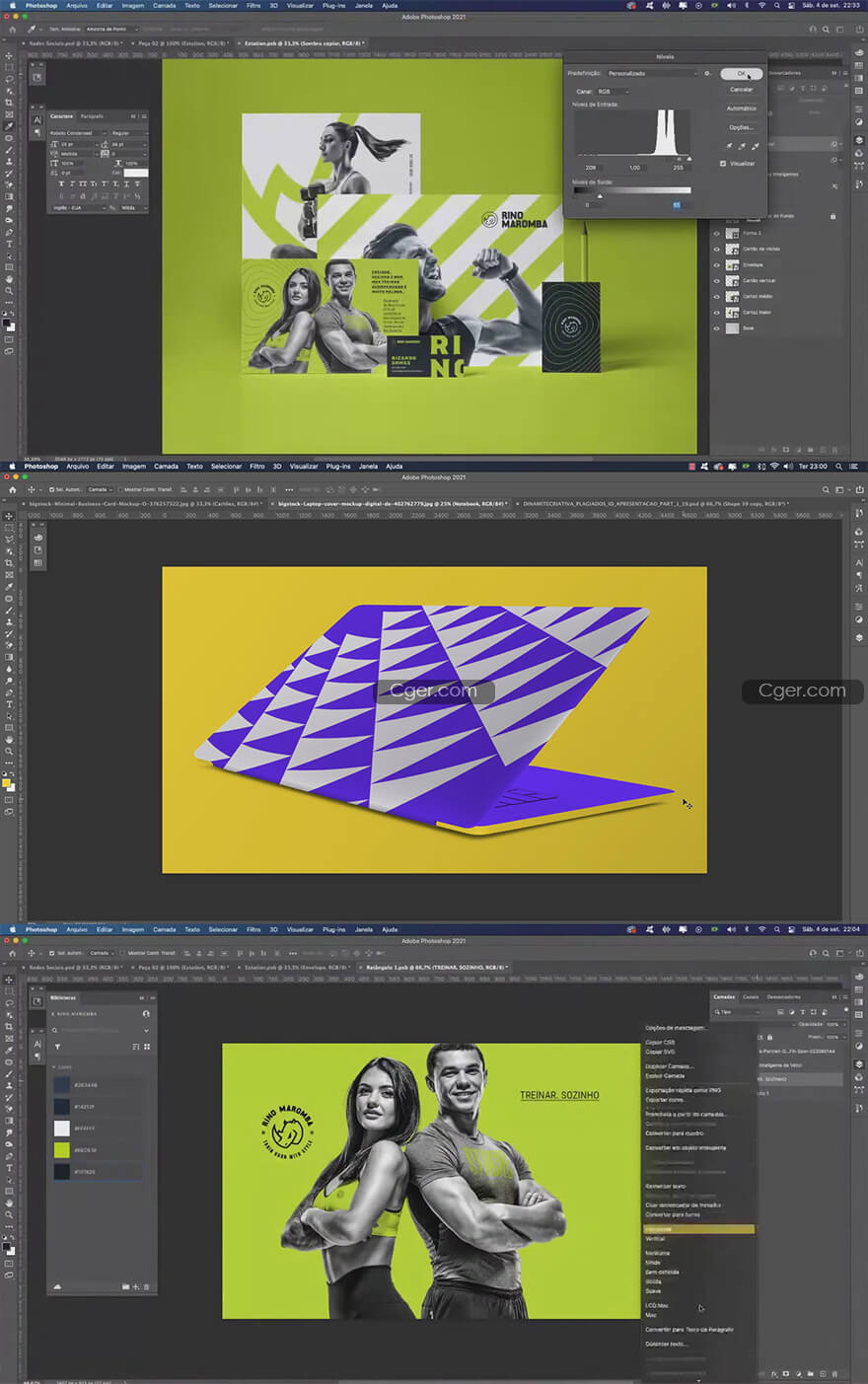Viewport: 868px width, 1384px height.
Task: Click Automático in the Níveis dialog
Action: click(741, 109)
